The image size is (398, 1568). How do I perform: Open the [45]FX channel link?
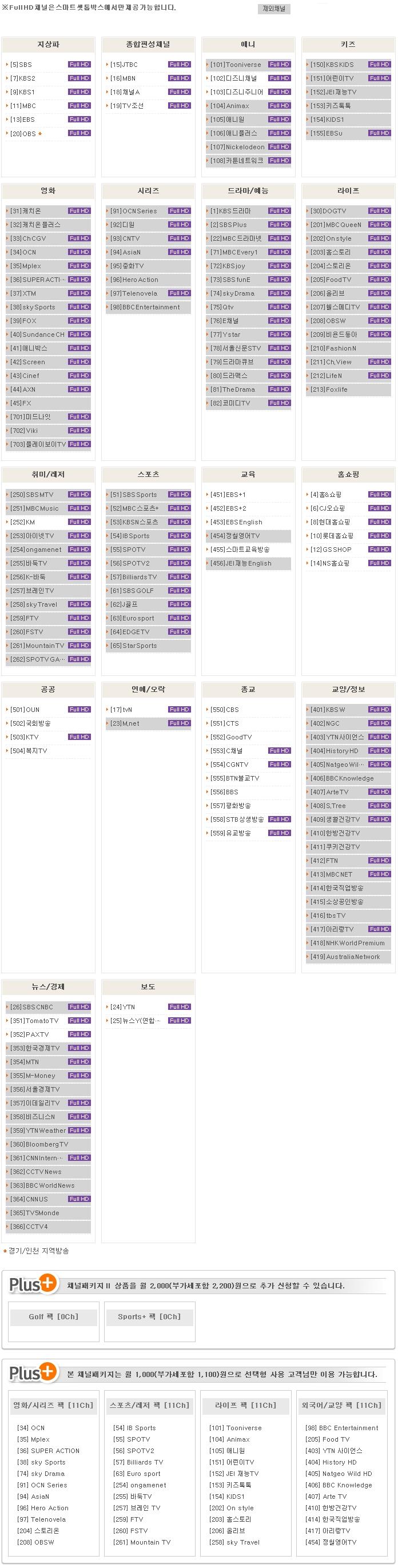click(x=21, y=403)
